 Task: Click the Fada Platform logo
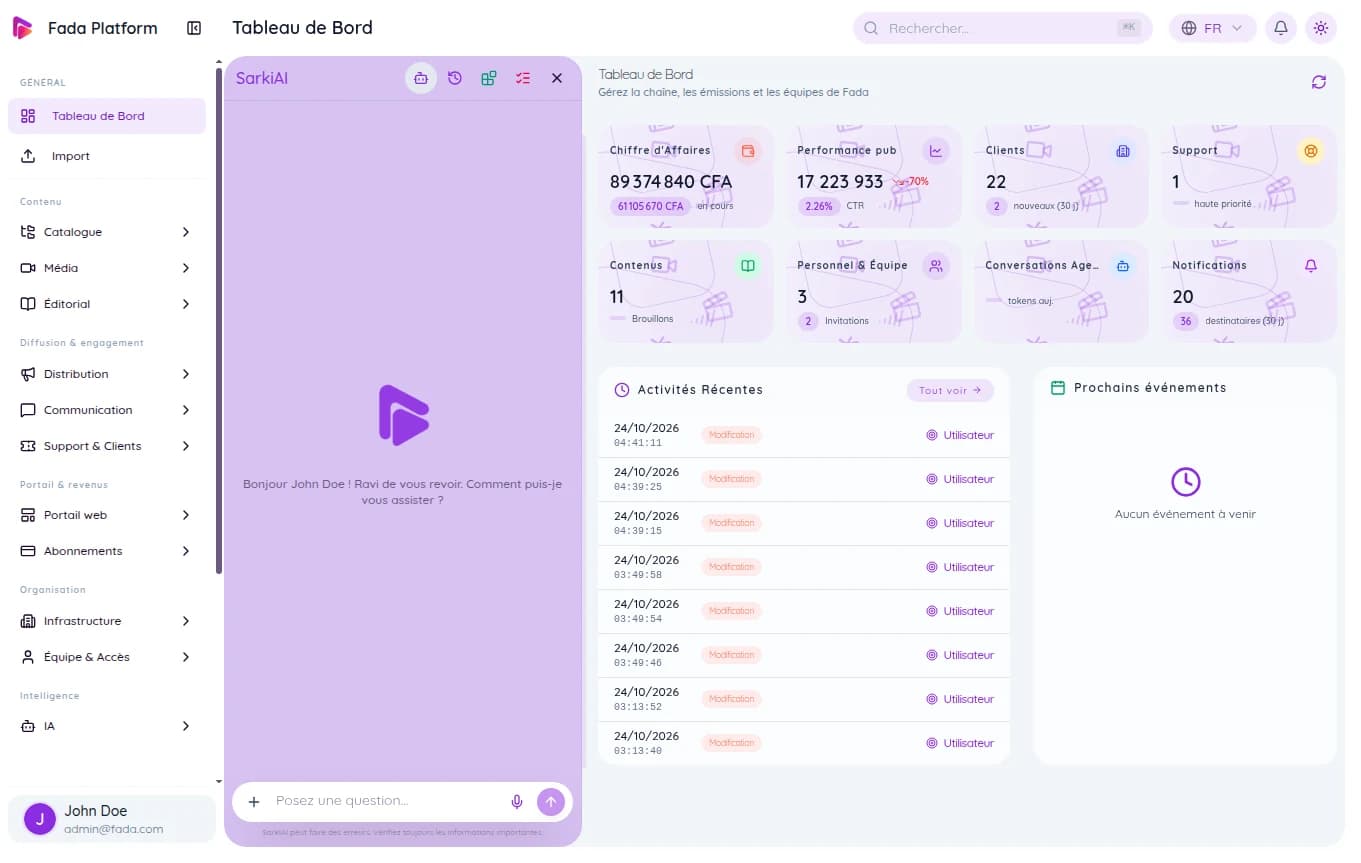[x=22, y=28]
